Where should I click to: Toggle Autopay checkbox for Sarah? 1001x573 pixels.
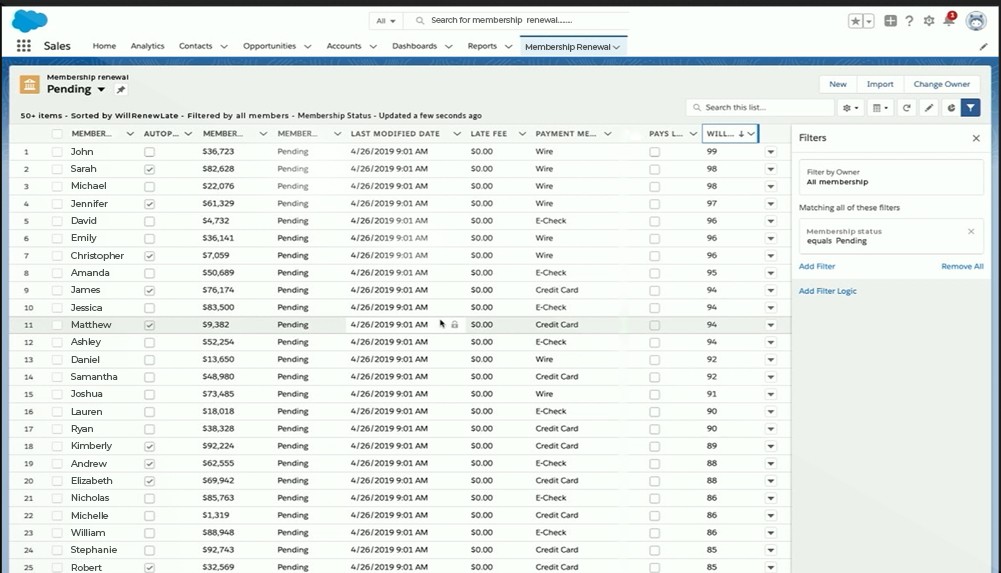[x=149, y=169]
